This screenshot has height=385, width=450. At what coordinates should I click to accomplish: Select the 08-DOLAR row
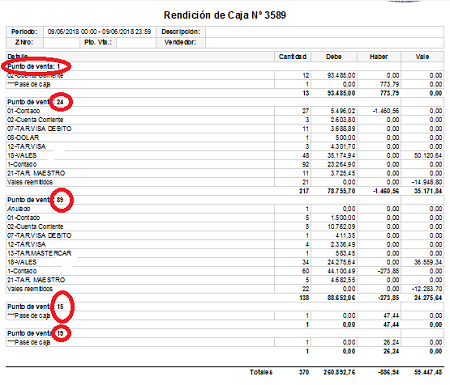225,138
